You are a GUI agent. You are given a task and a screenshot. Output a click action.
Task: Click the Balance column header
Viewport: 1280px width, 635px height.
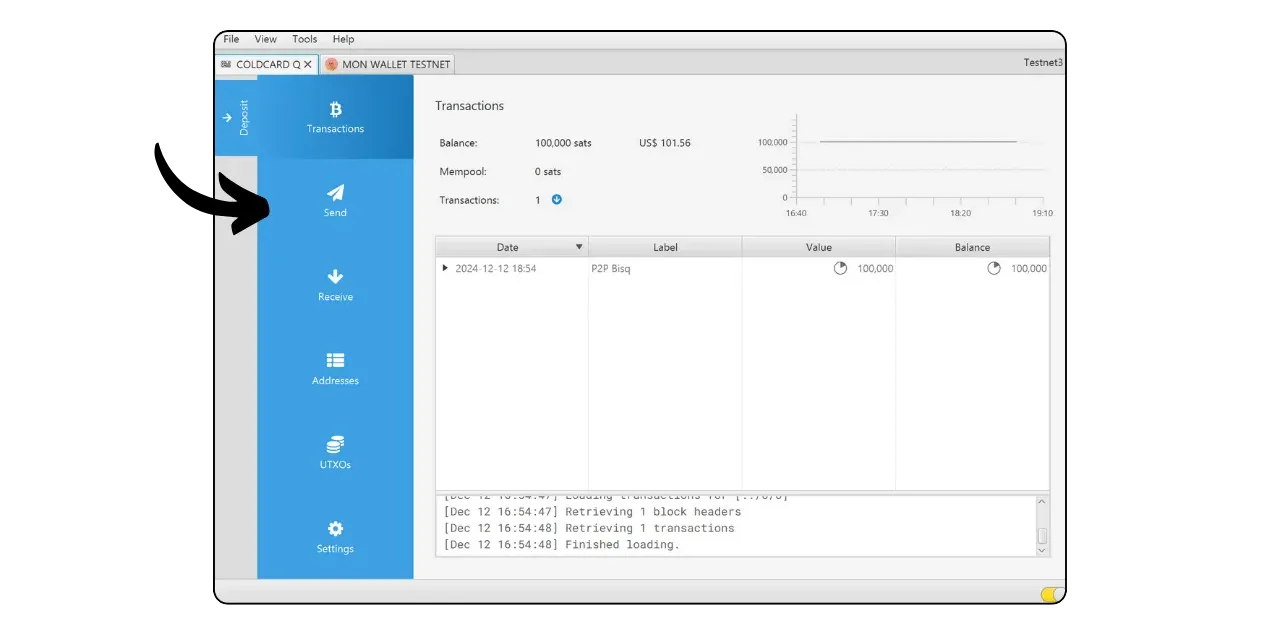972,247
